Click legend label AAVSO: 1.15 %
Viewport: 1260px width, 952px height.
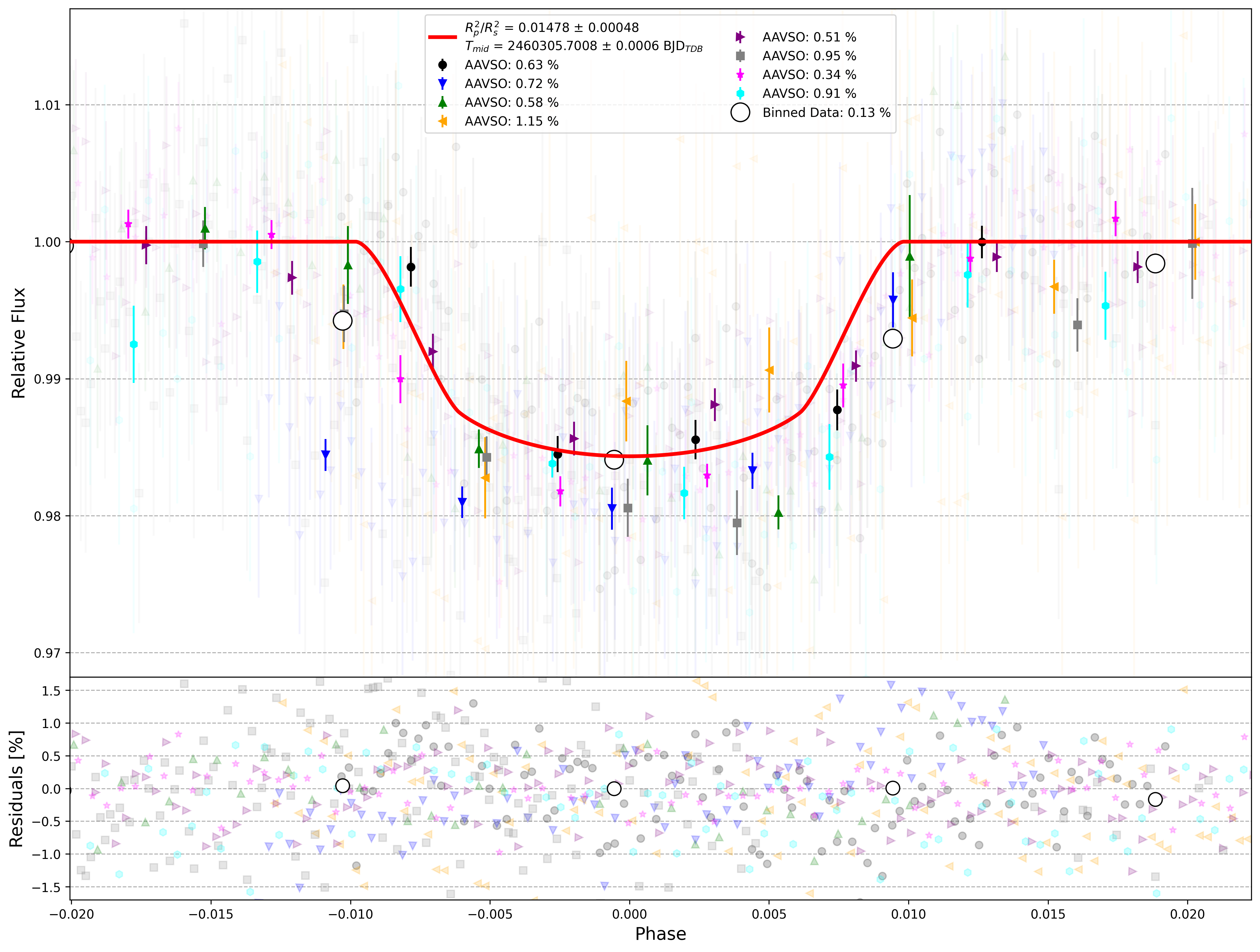(x=511, y=121)
